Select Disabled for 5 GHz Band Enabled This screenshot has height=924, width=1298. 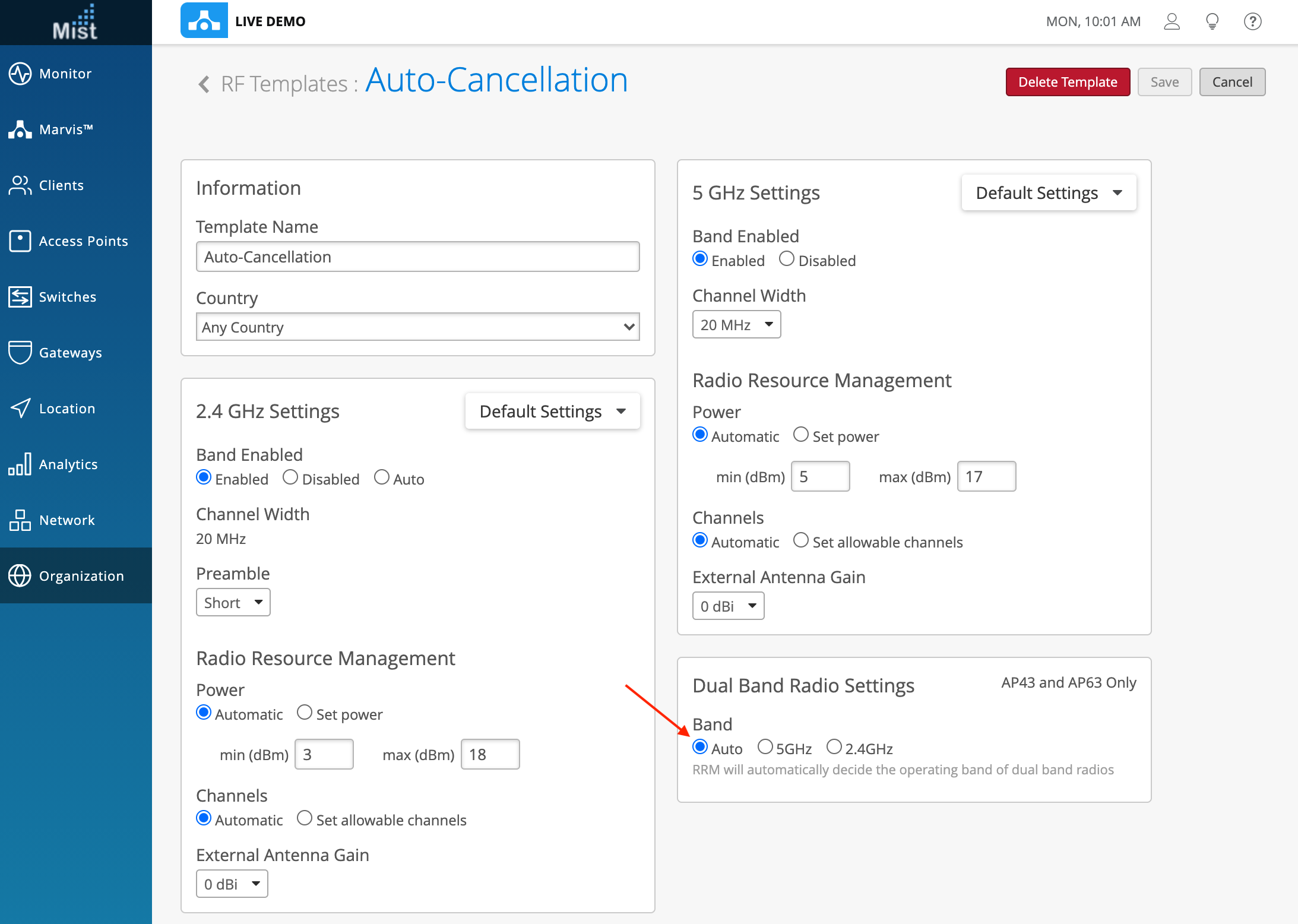tap(786, 259)
